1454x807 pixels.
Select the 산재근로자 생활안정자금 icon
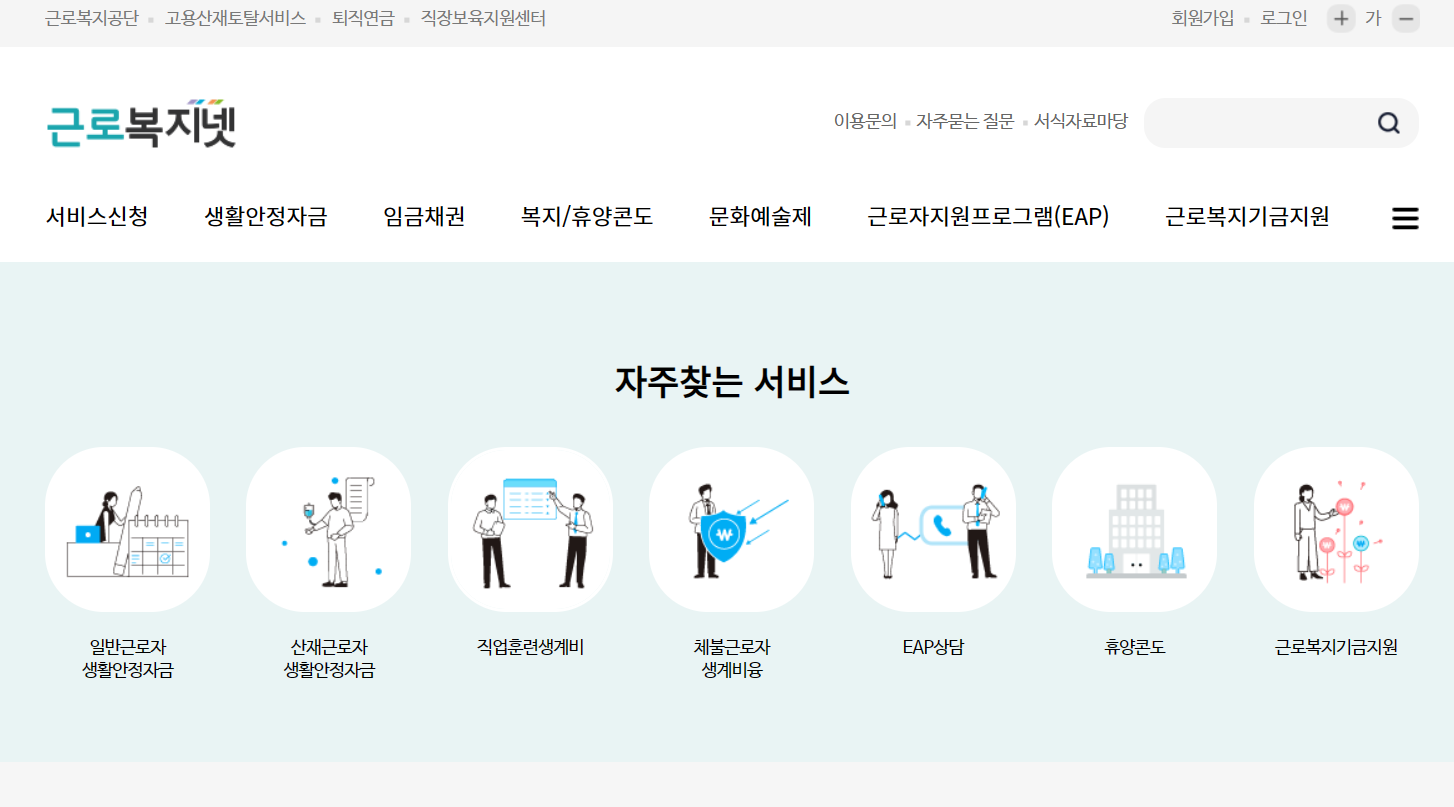pos(328,529)
